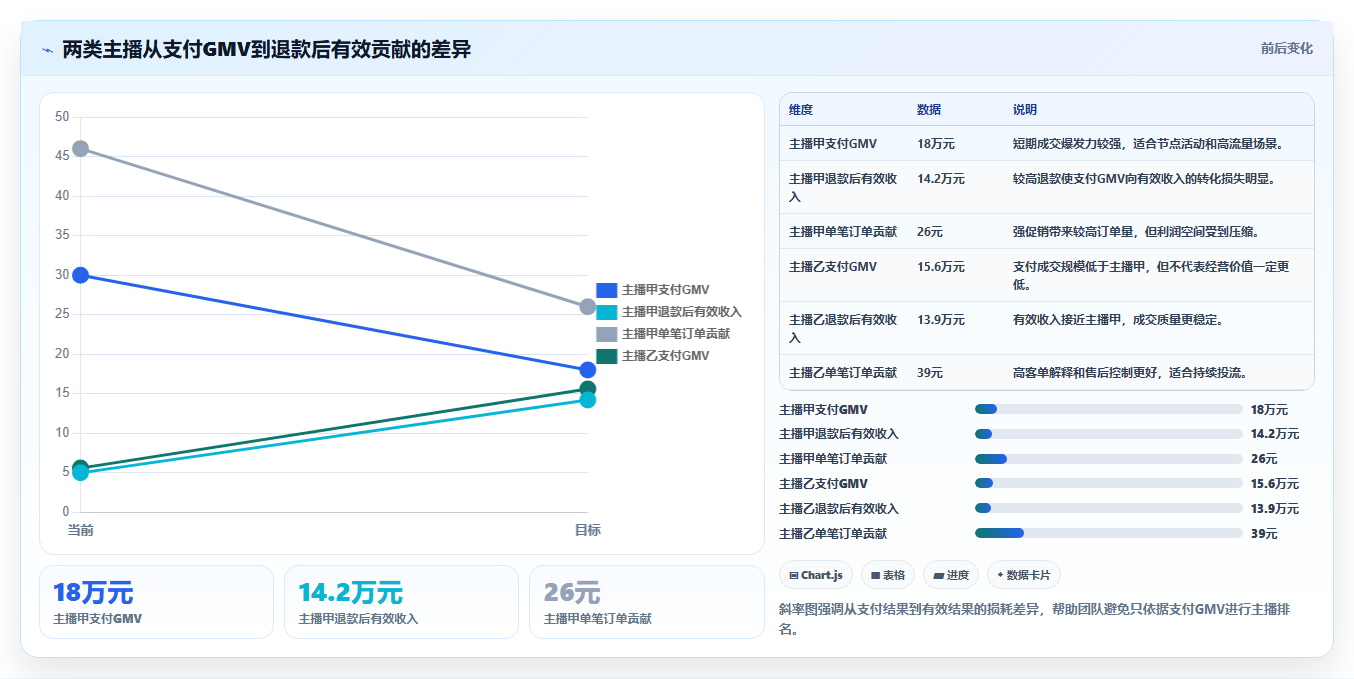1354x679 pixels.
Task: Click the 主播乙支付GMV progress bar
Action: [x=1109, y=484]
